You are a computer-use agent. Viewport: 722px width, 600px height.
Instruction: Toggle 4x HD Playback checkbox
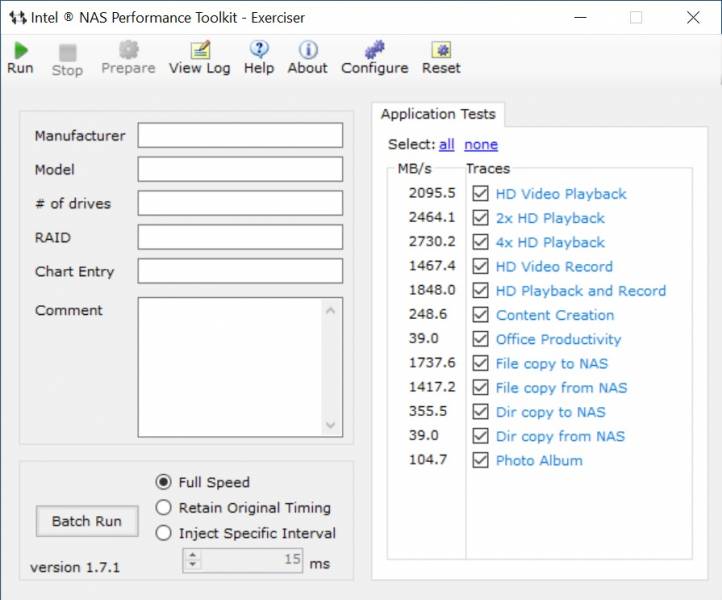(x=480, y=242)
